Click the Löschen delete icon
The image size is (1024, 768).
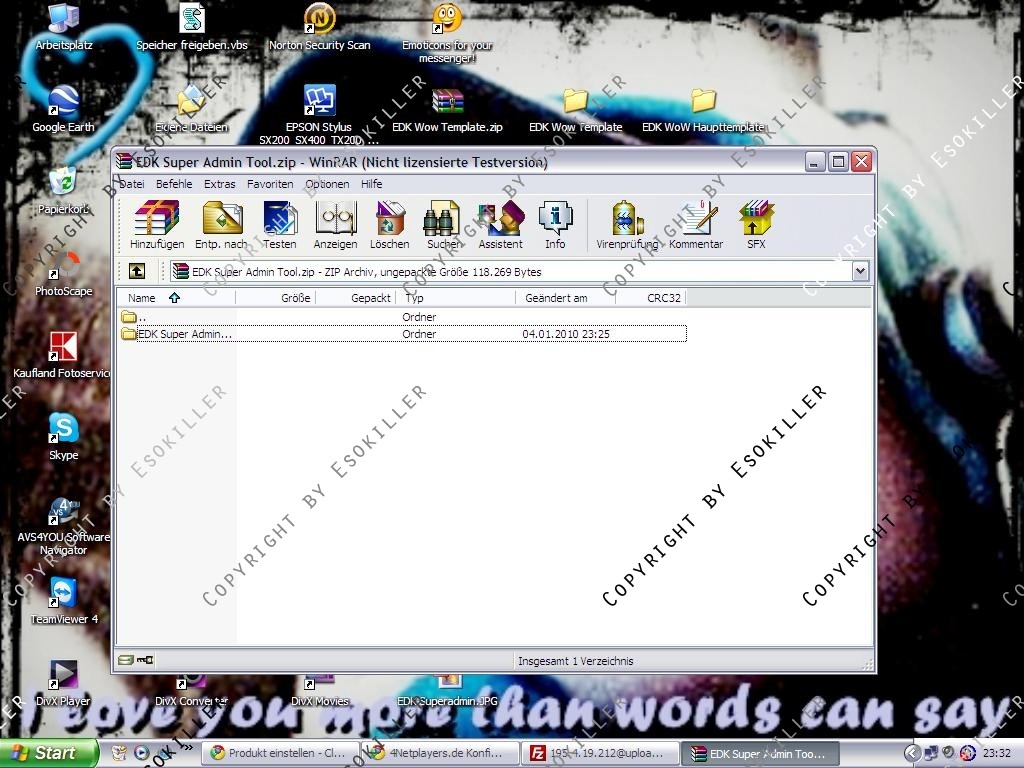click(x=389, y=224)
